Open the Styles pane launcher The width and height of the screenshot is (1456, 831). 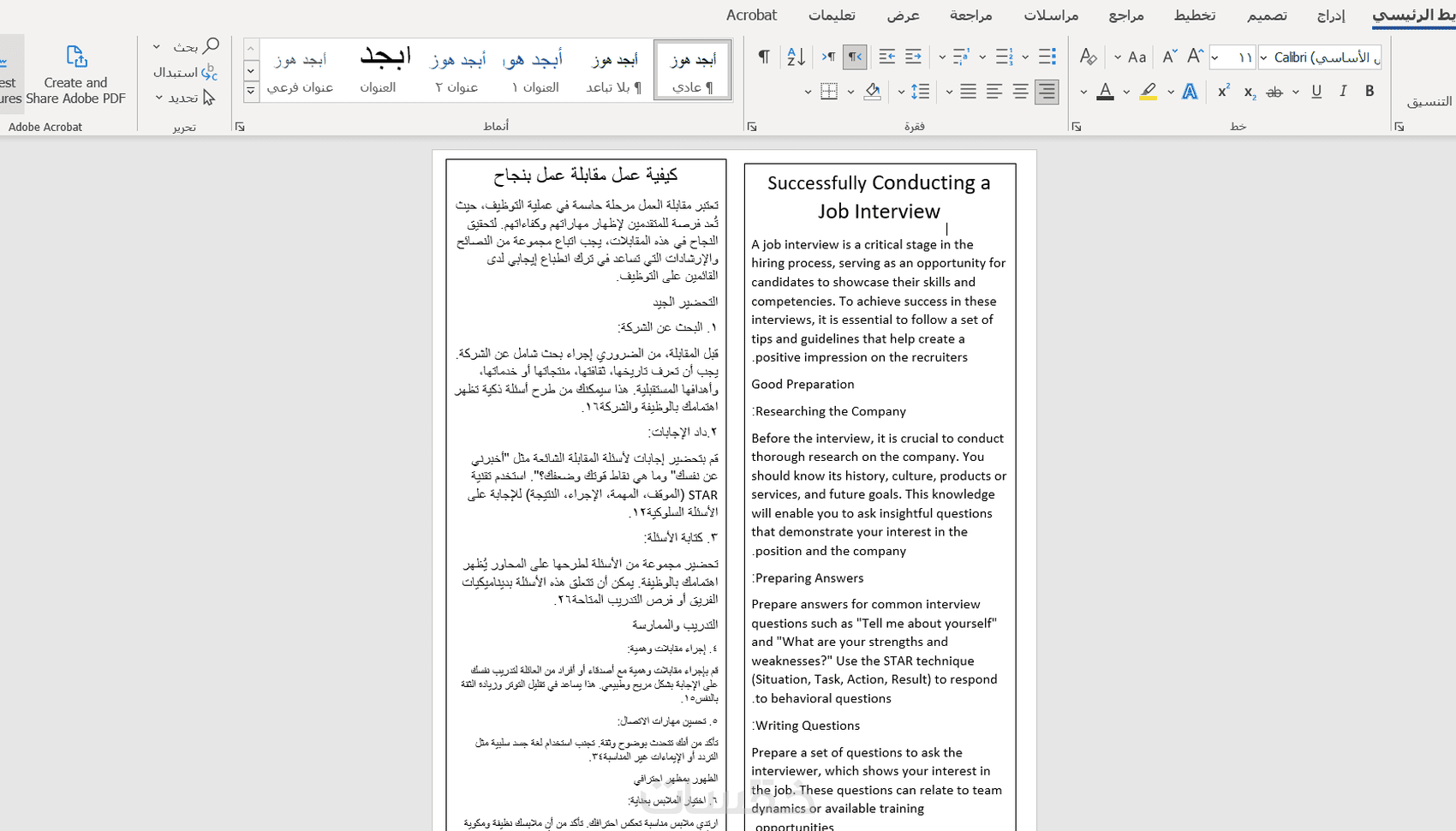(x=240, y=127)
